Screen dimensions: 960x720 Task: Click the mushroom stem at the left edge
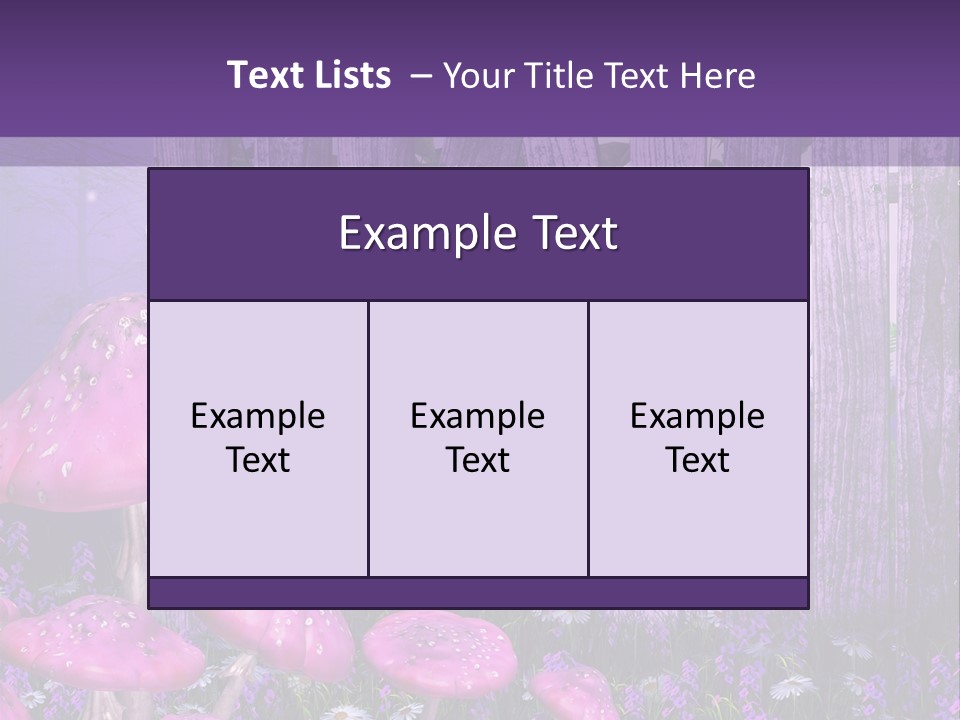pos(133,550)
